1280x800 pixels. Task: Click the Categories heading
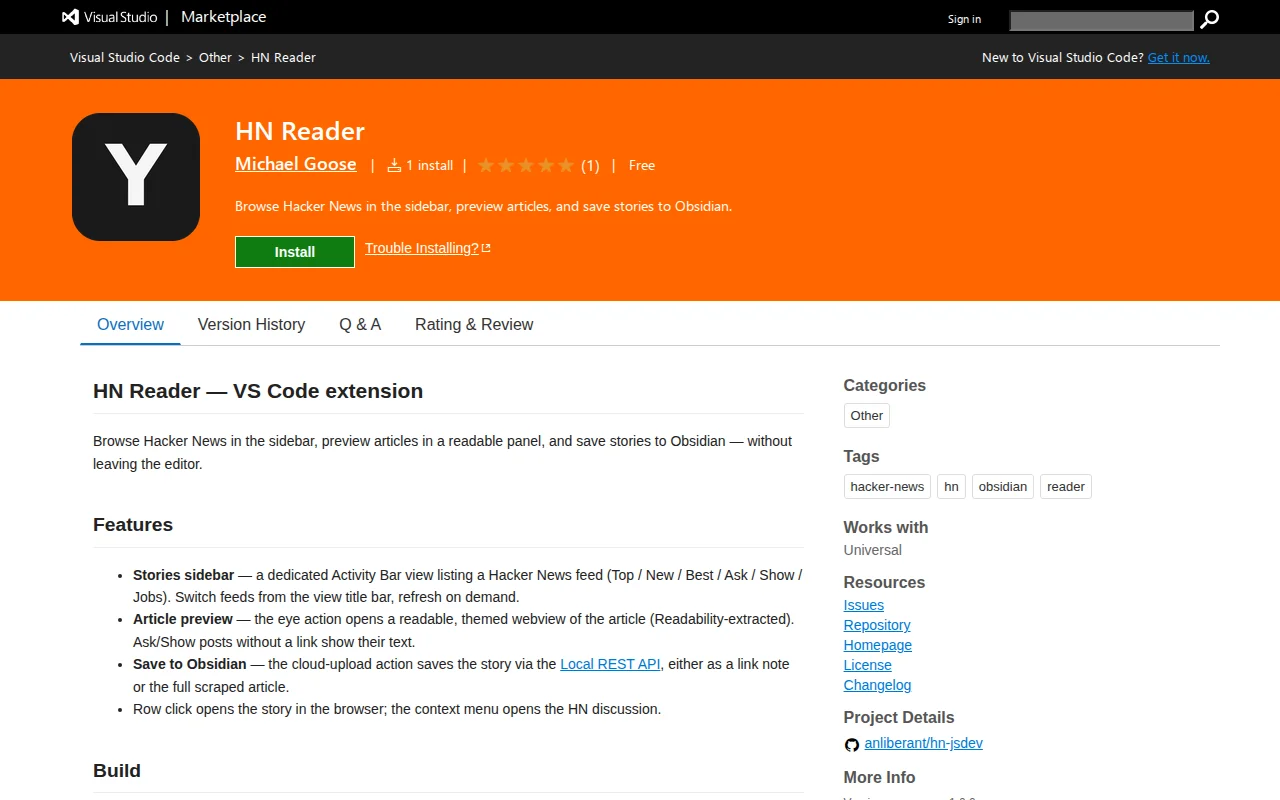coord(885,386)
